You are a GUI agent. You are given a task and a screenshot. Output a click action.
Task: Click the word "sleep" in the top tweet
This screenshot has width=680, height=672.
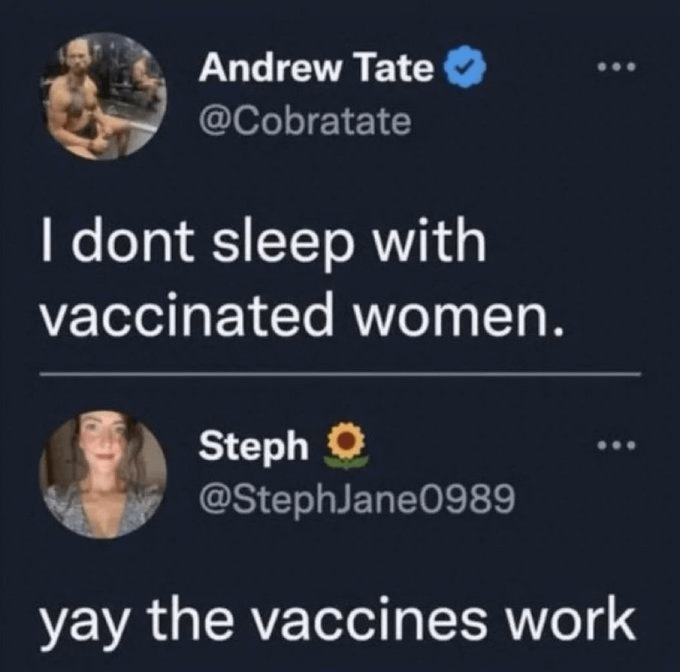294,246
